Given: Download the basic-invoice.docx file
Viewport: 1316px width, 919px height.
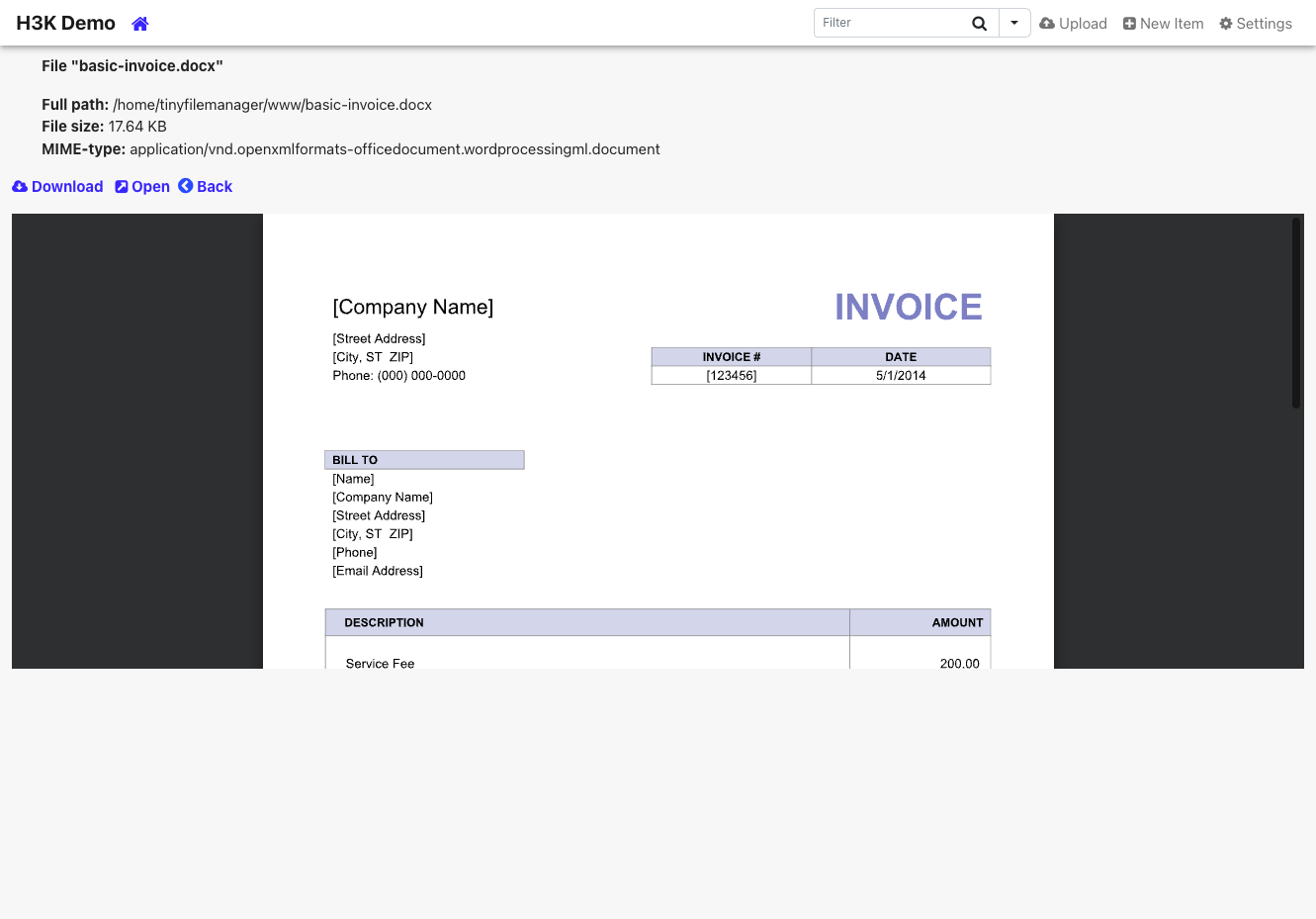Looking at the screenshot, I should pos(57,187).
